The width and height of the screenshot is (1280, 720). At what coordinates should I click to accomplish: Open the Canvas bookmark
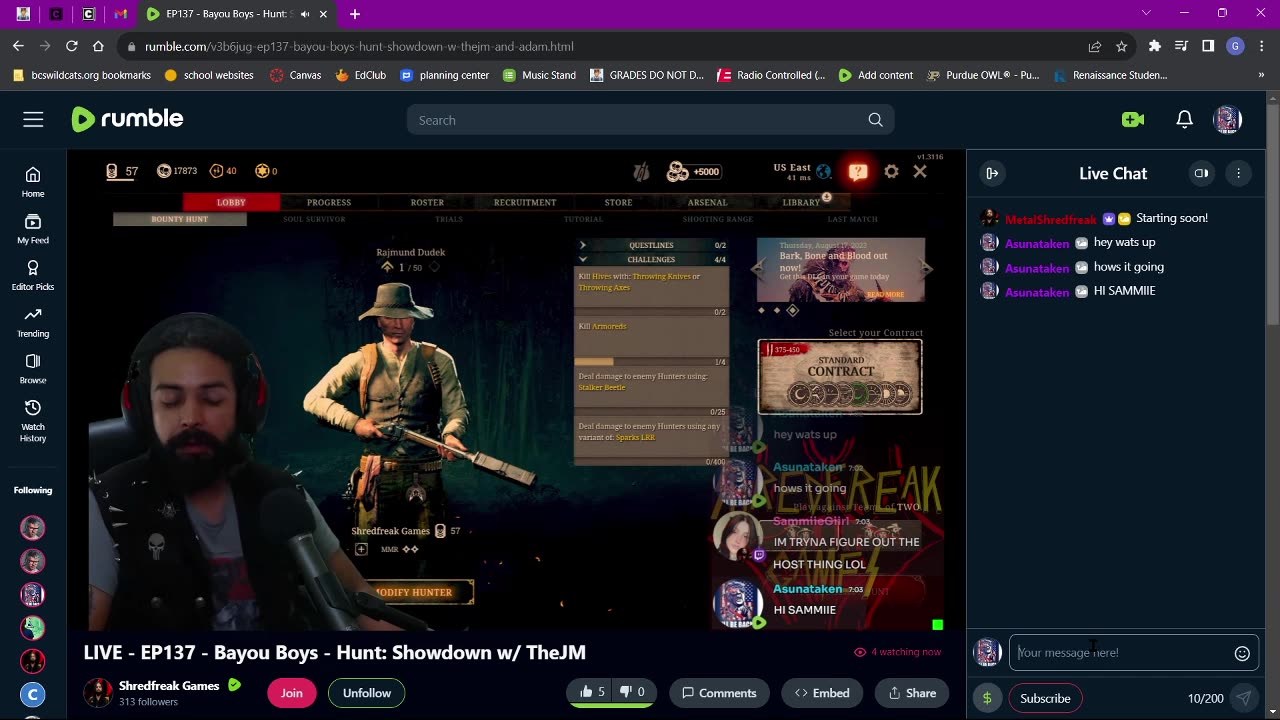296,75
